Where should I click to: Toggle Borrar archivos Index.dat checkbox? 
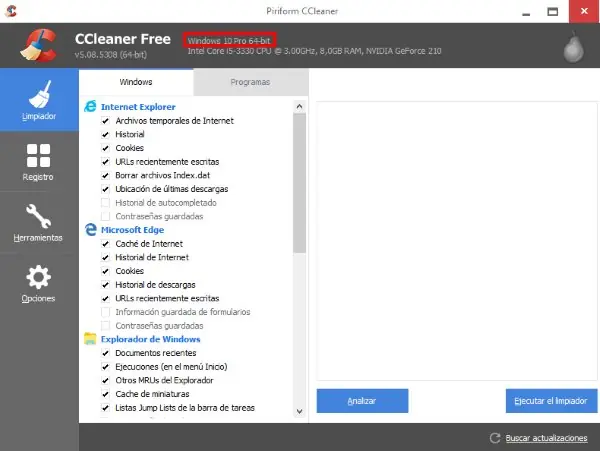(105, 176)
